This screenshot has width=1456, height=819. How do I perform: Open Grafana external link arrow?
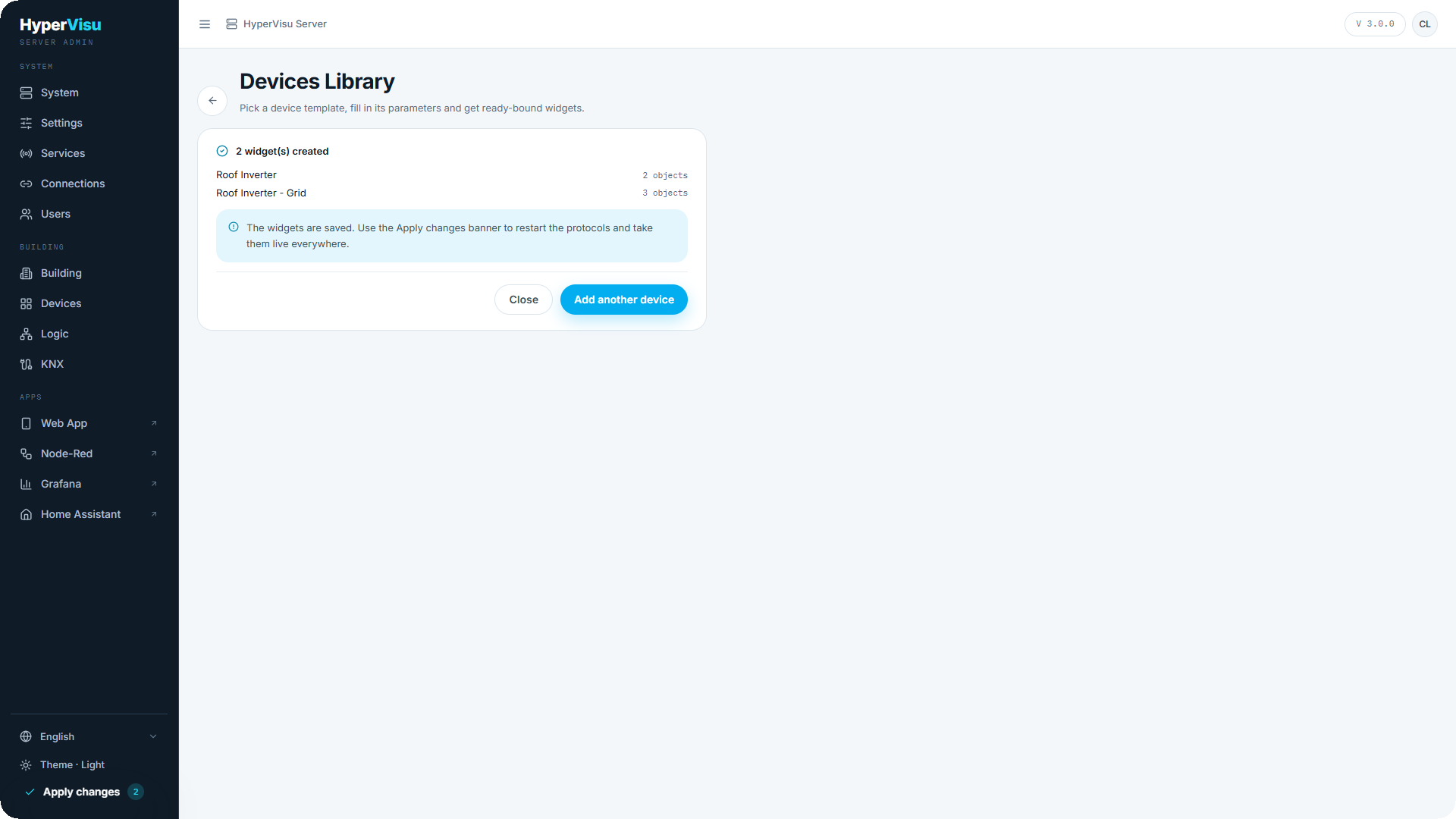154,484
